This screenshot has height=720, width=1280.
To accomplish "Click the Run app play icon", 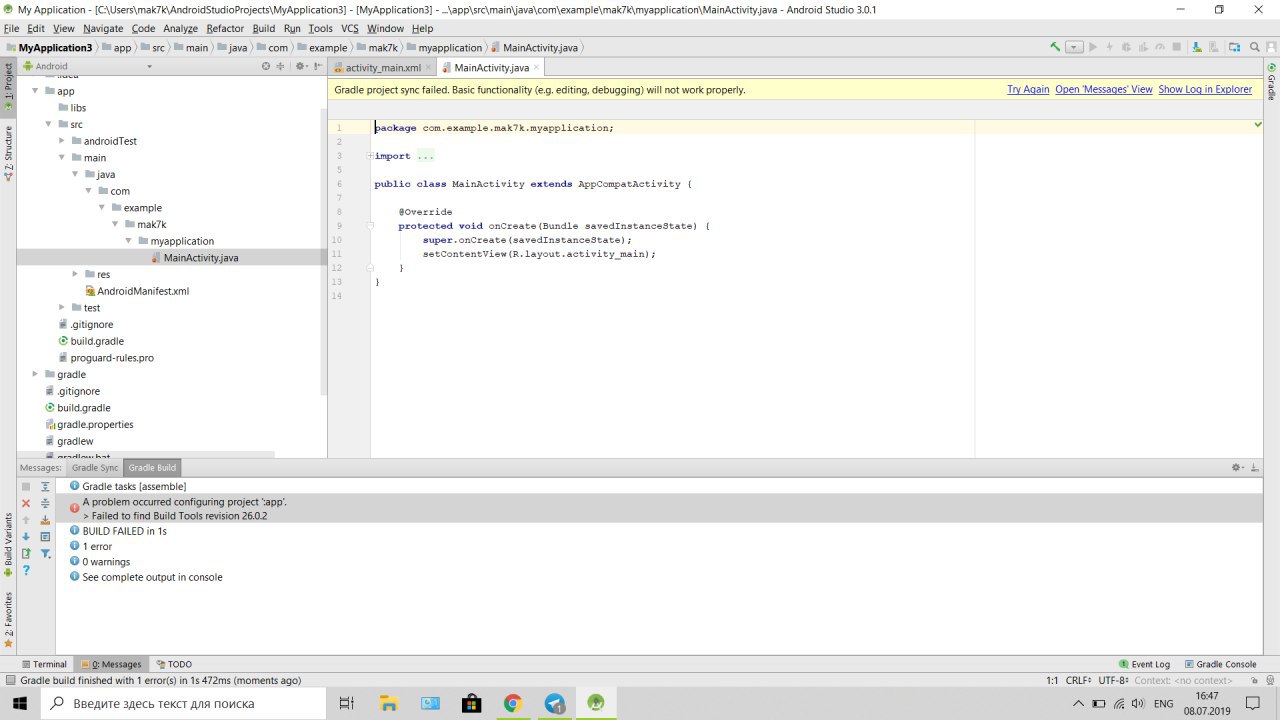I will point(1093,47).
